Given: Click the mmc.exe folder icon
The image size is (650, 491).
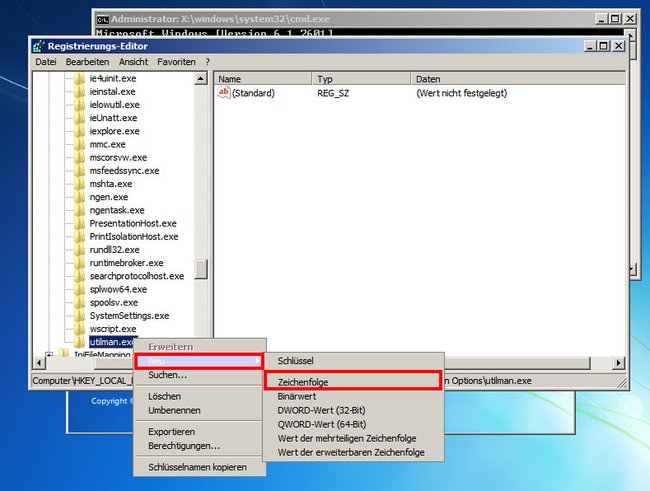Looking at the screenshot, I should 80,144.
